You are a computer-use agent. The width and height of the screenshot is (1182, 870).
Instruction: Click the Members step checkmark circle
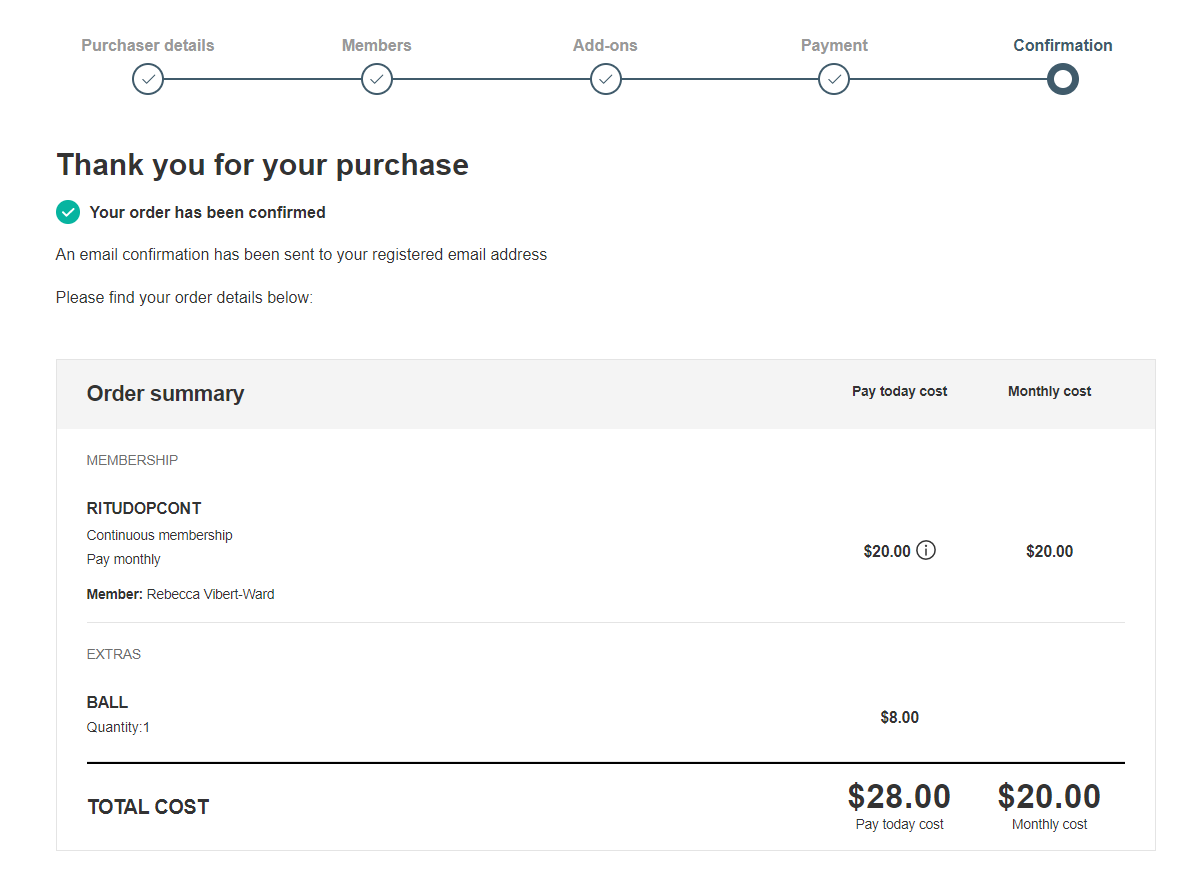coord(377,79)
